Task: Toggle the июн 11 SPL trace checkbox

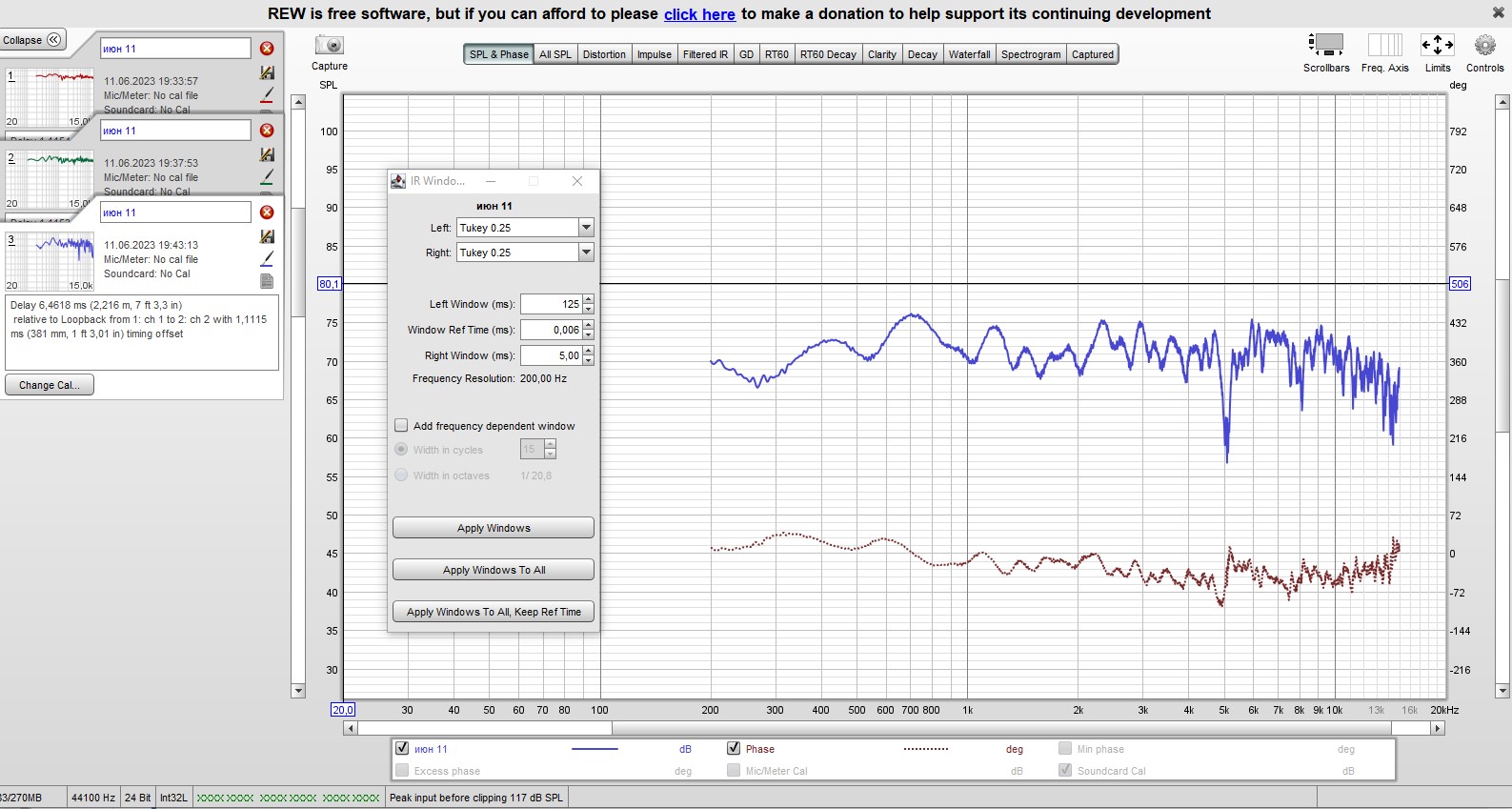Action: [402, 749]
